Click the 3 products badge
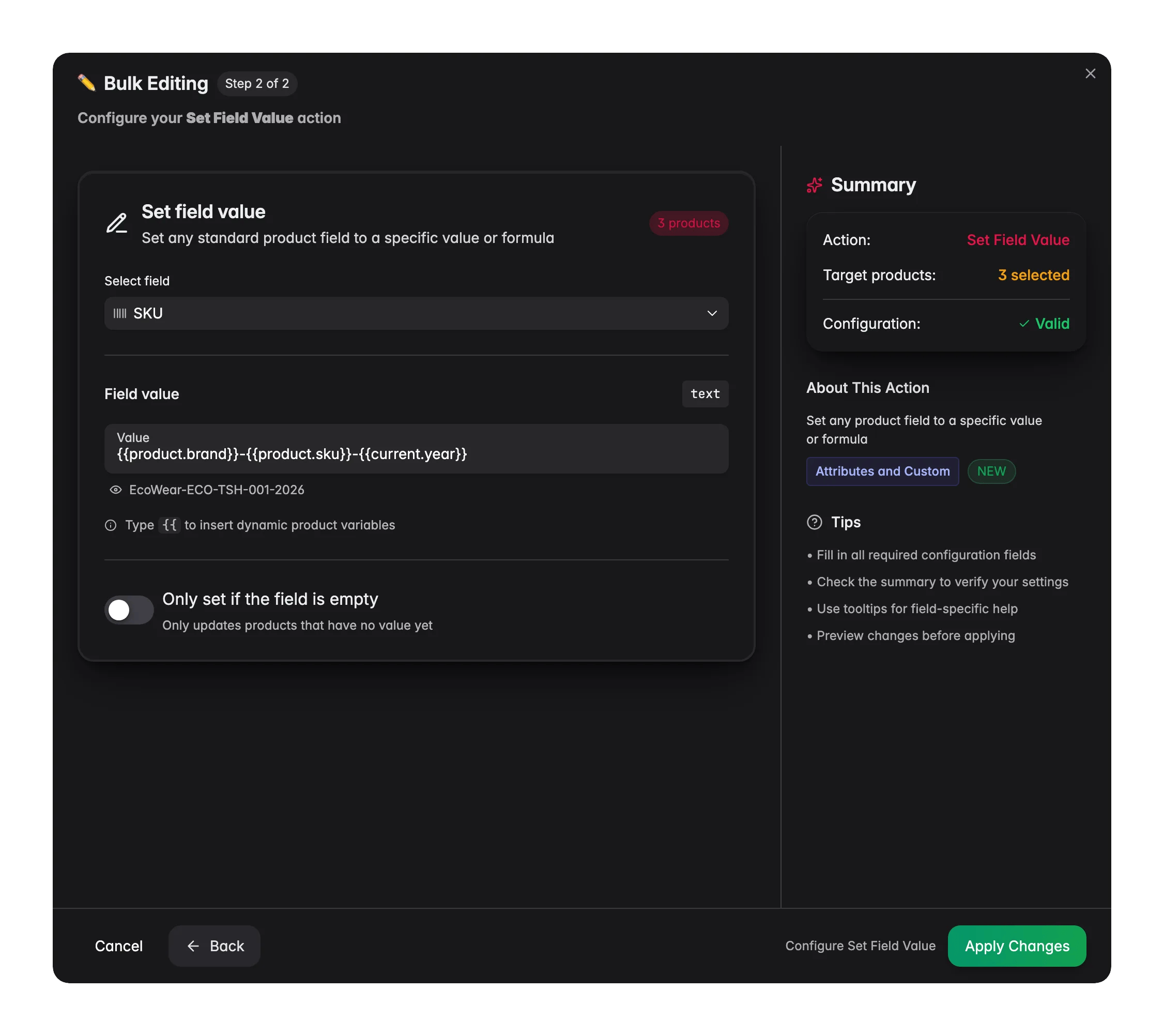Image resolution: width=1164 pixels, height=1036 pixels. point(688,223)
